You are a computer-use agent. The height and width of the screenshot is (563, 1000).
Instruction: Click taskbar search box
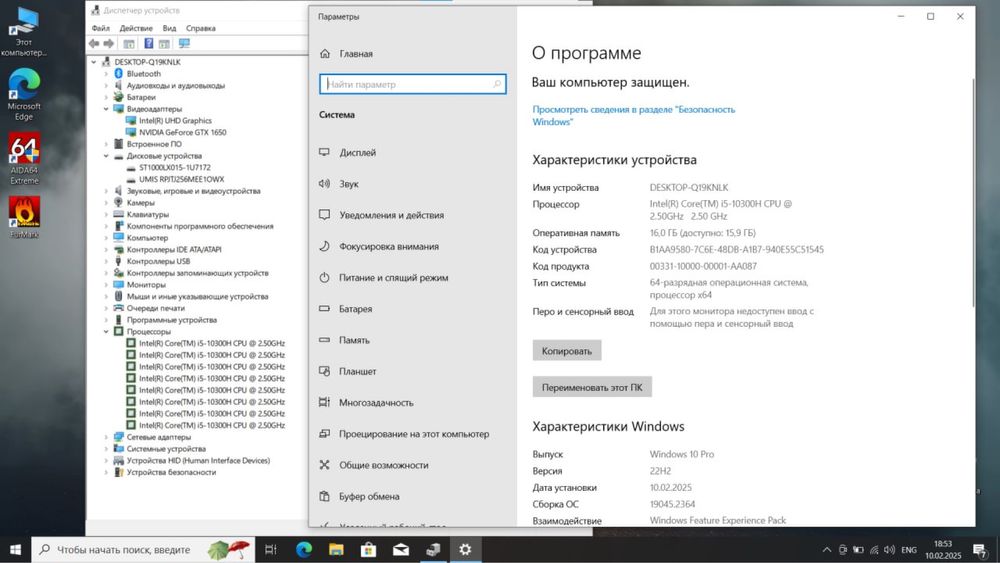143,550
